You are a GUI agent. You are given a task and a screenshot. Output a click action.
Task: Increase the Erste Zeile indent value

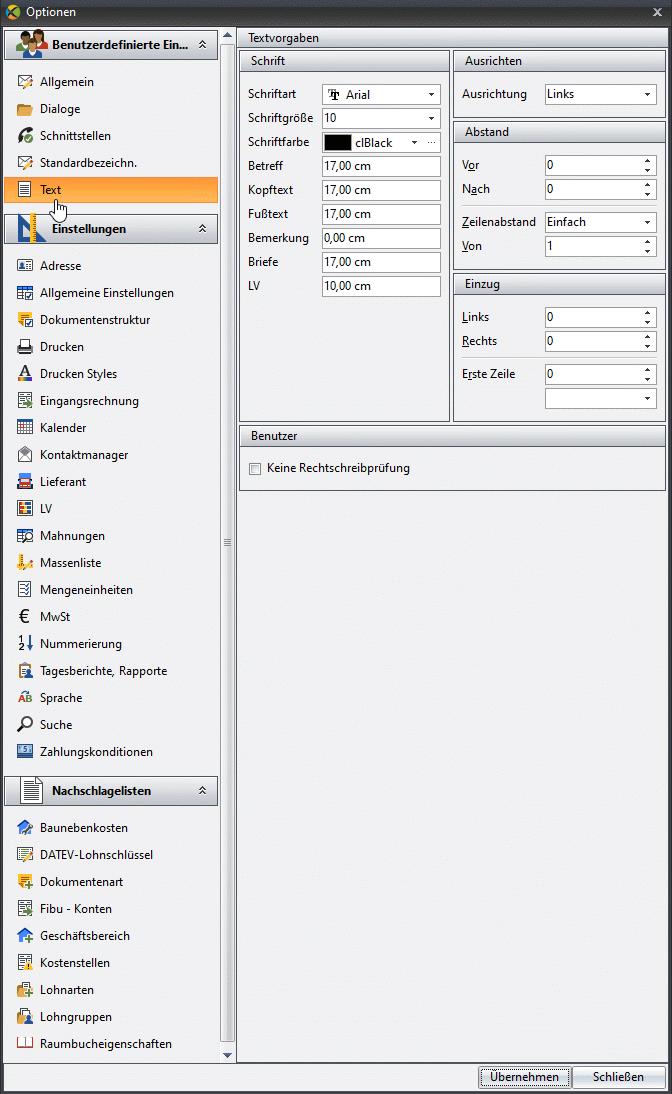(x=648, y=370)
